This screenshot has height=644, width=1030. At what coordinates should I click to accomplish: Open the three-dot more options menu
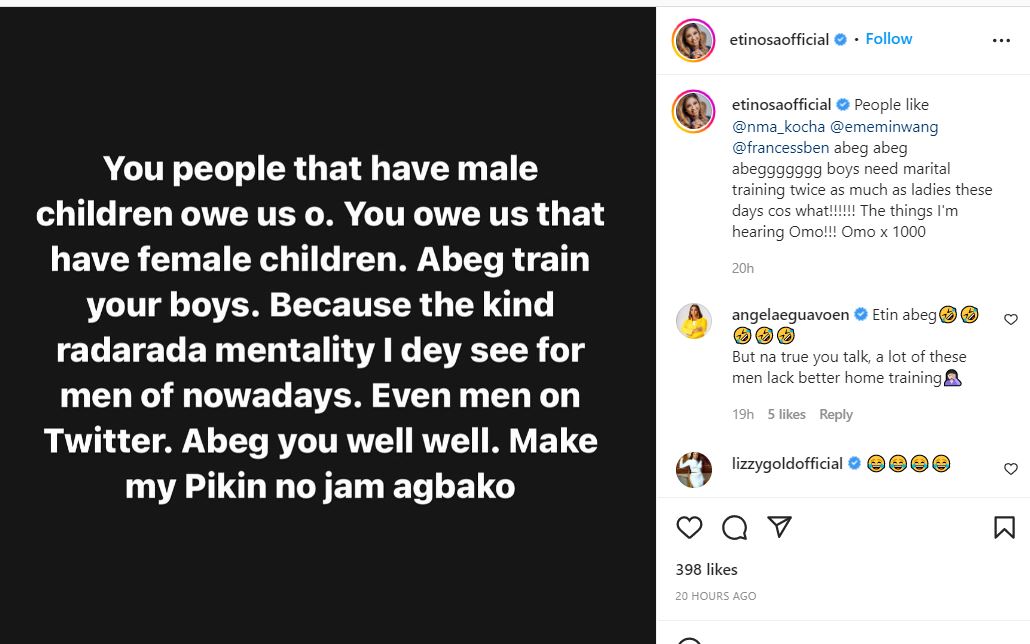[x=1001, y=41]
